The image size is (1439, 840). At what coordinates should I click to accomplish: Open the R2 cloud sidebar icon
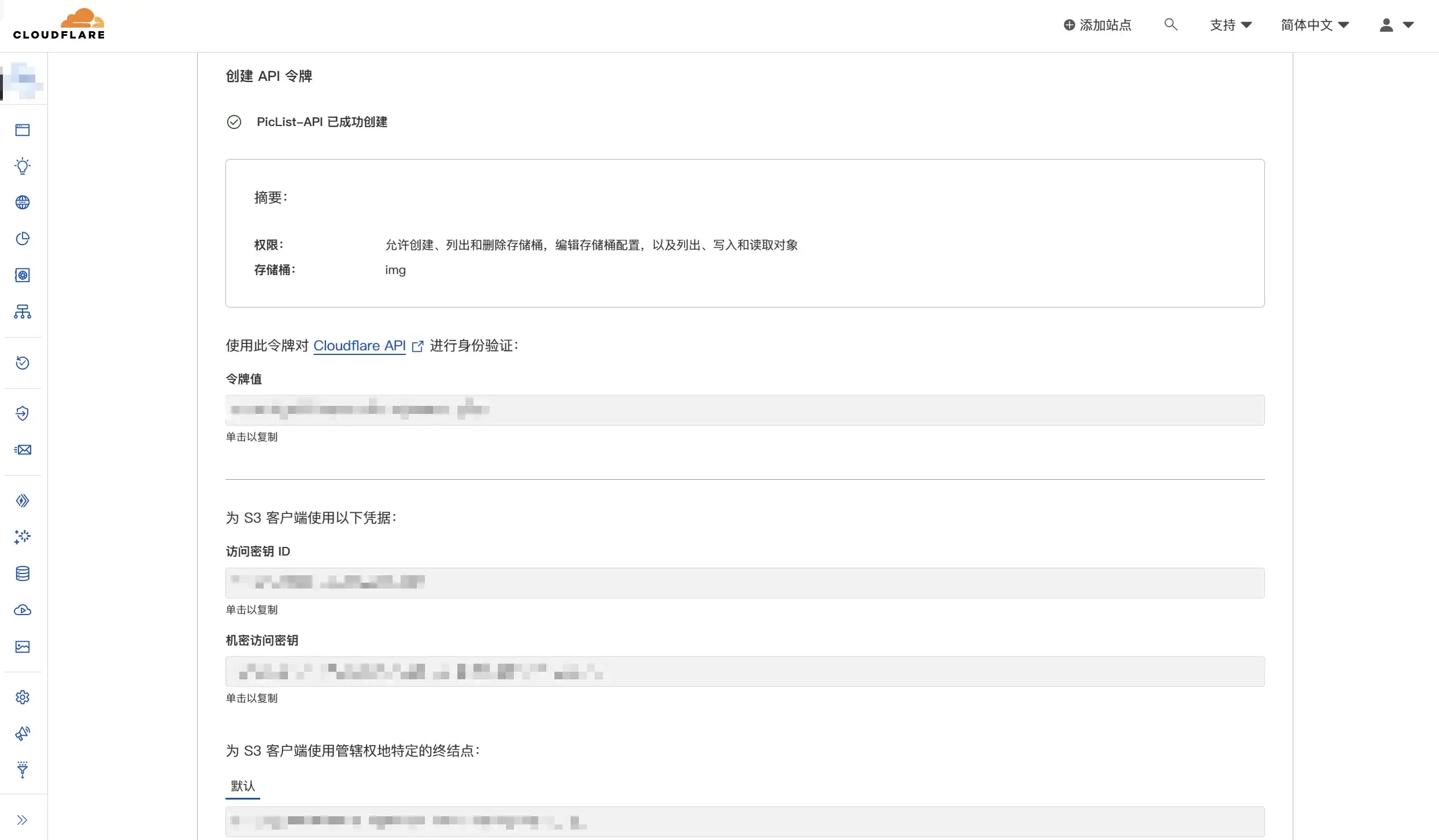coord(23,610)
